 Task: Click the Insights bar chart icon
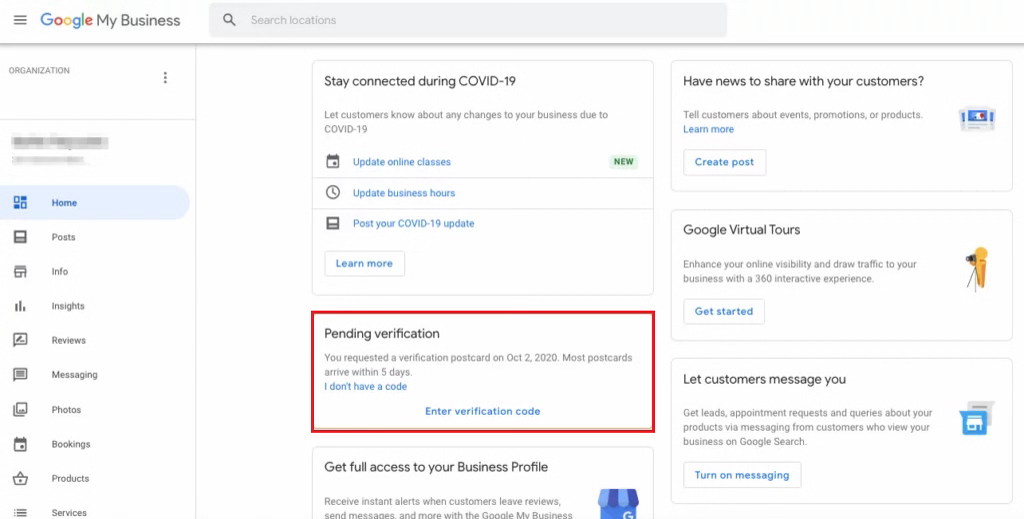(20, 306)
